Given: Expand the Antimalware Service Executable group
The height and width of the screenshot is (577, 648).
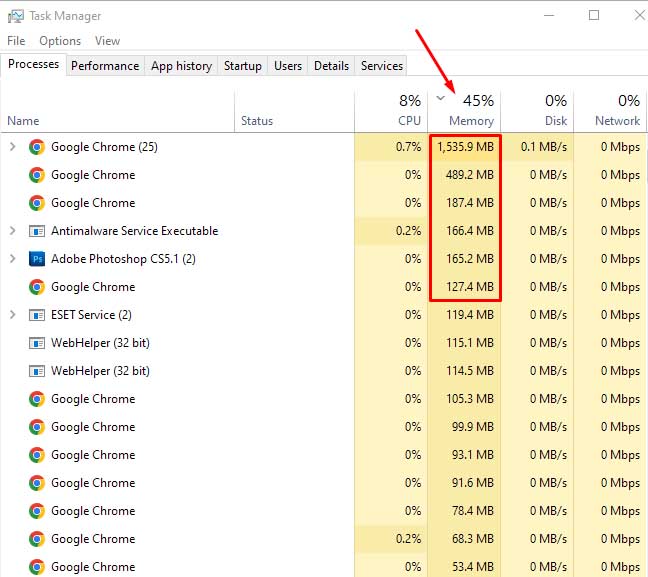Looking at the screenshot, I should (13, 231).
